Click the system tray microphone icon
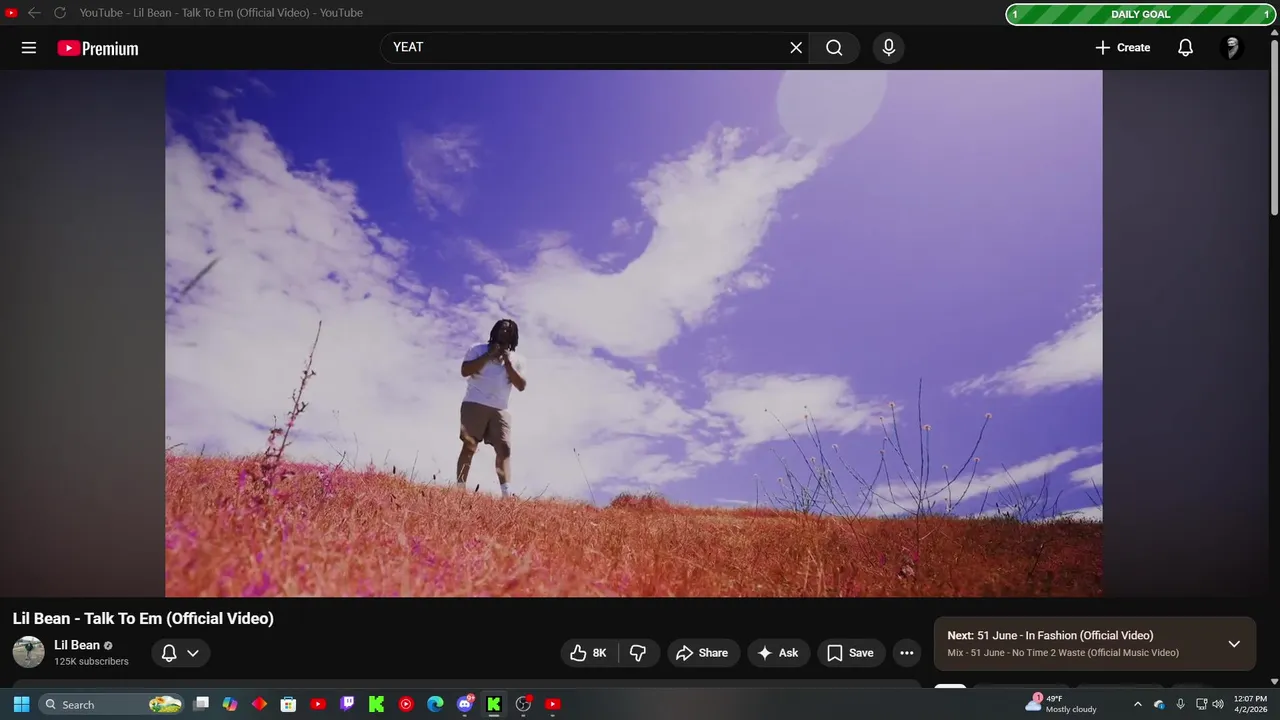This screenshot has height=720, width=1280. (1181, 704)
